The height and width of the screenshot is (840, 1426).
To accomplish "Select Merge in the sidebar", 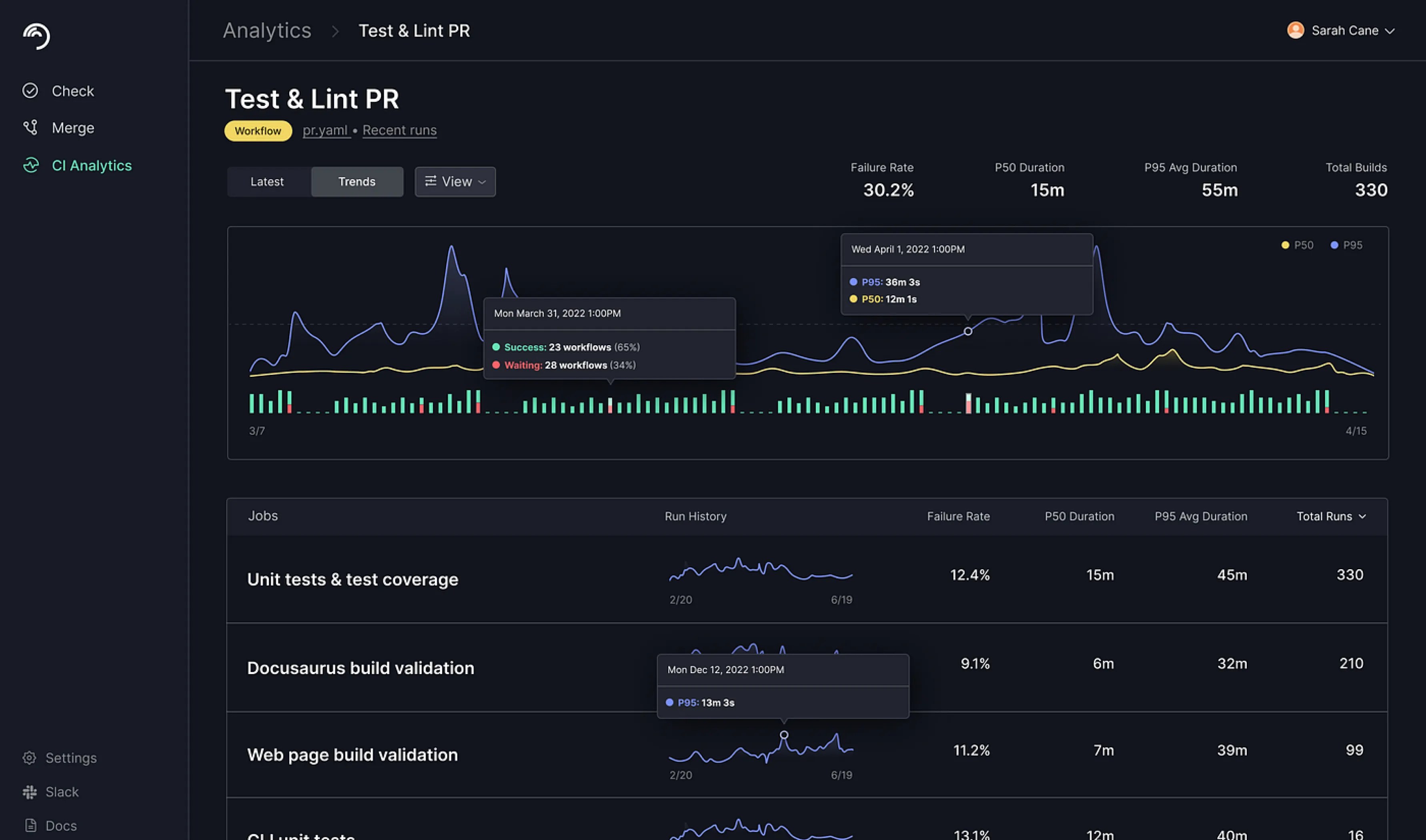I will coord(73,127).
